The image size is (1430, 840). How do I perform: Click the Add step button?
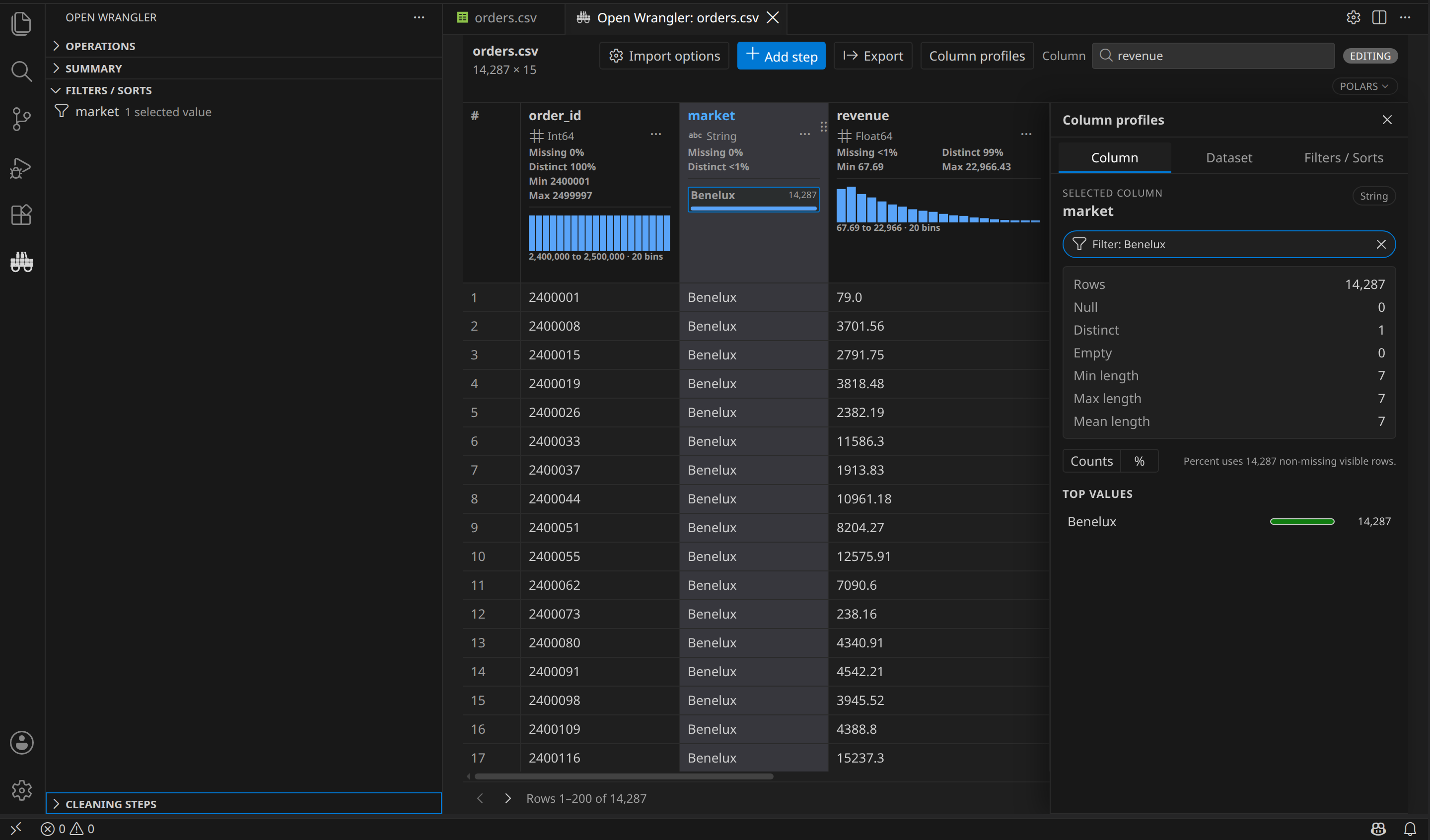point(781,56)
